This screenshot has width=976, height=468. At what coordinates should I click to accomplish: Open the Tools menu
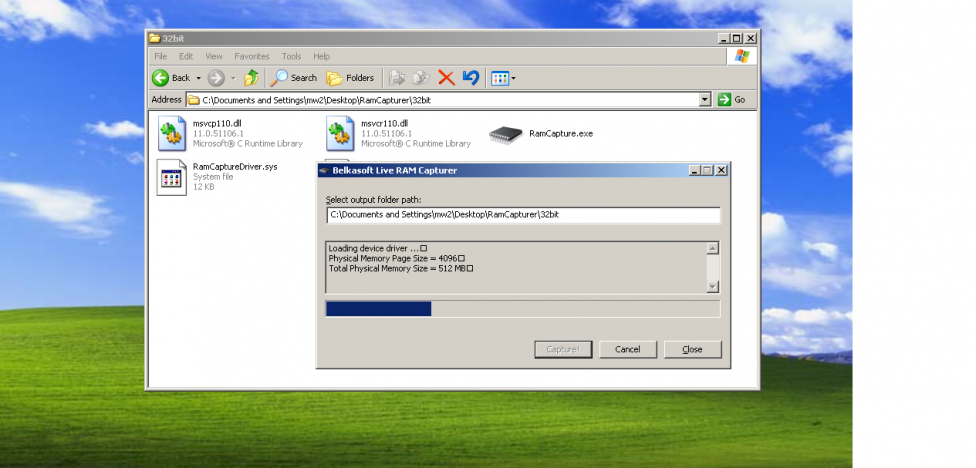pos(291,56)
